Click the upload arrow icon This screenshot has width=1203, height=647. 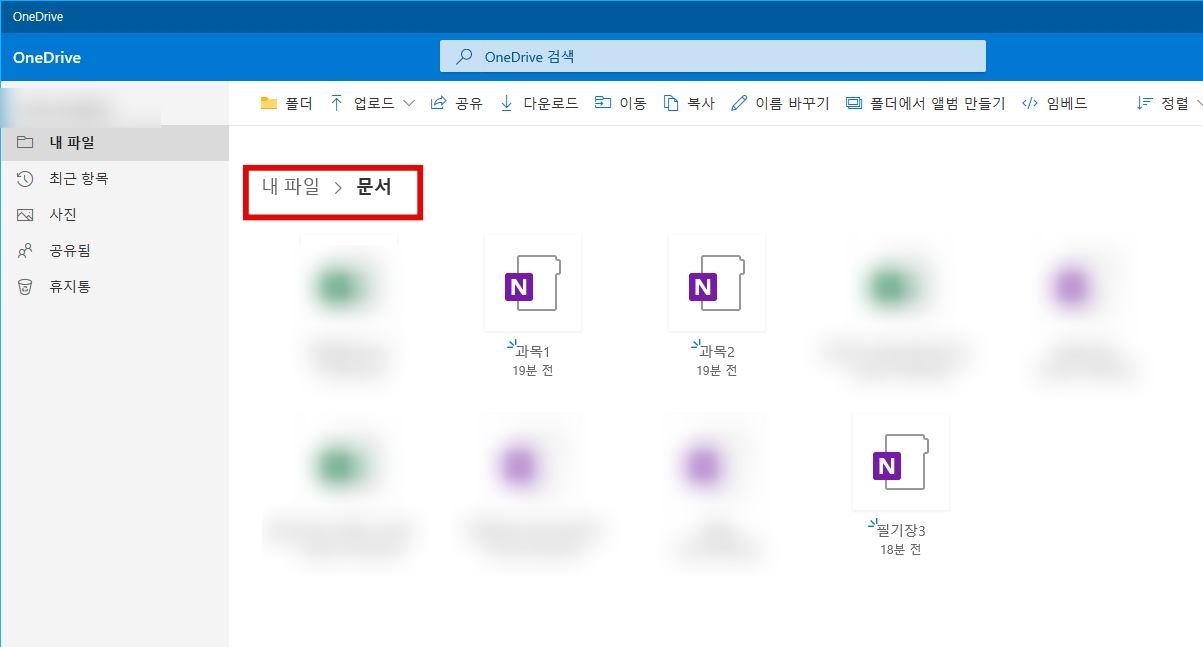tap(336, 103)
